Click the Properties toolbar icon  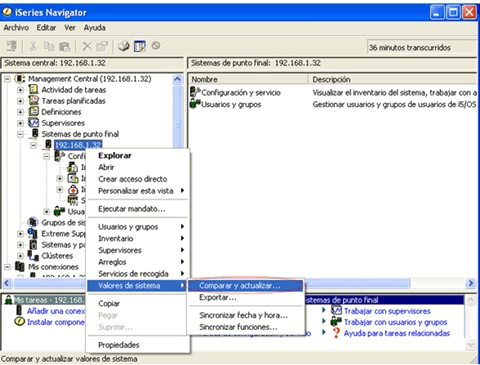tap(102, 46)
